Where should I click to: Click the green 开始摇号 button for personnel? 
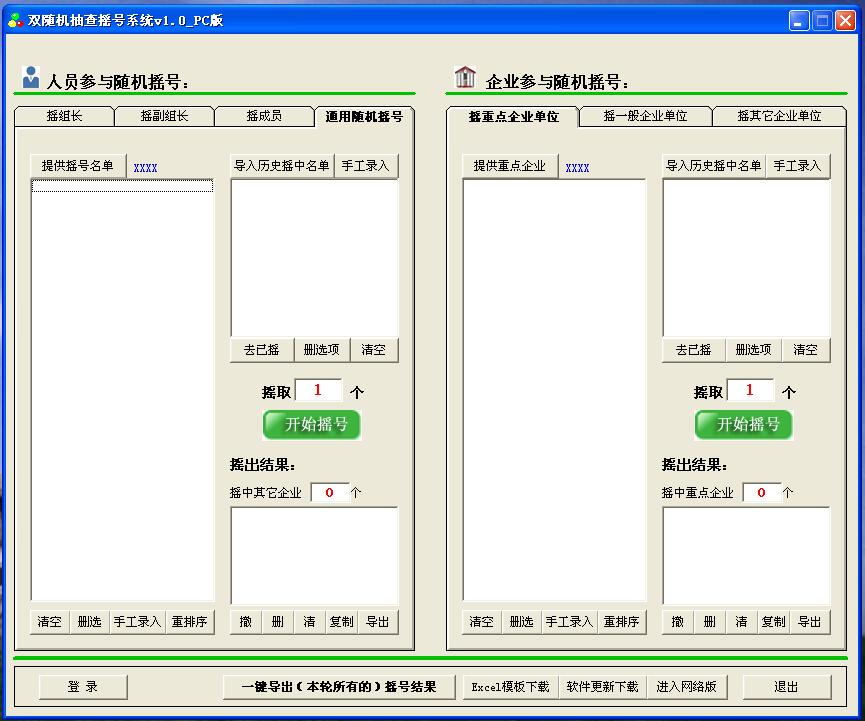(311, 424)
